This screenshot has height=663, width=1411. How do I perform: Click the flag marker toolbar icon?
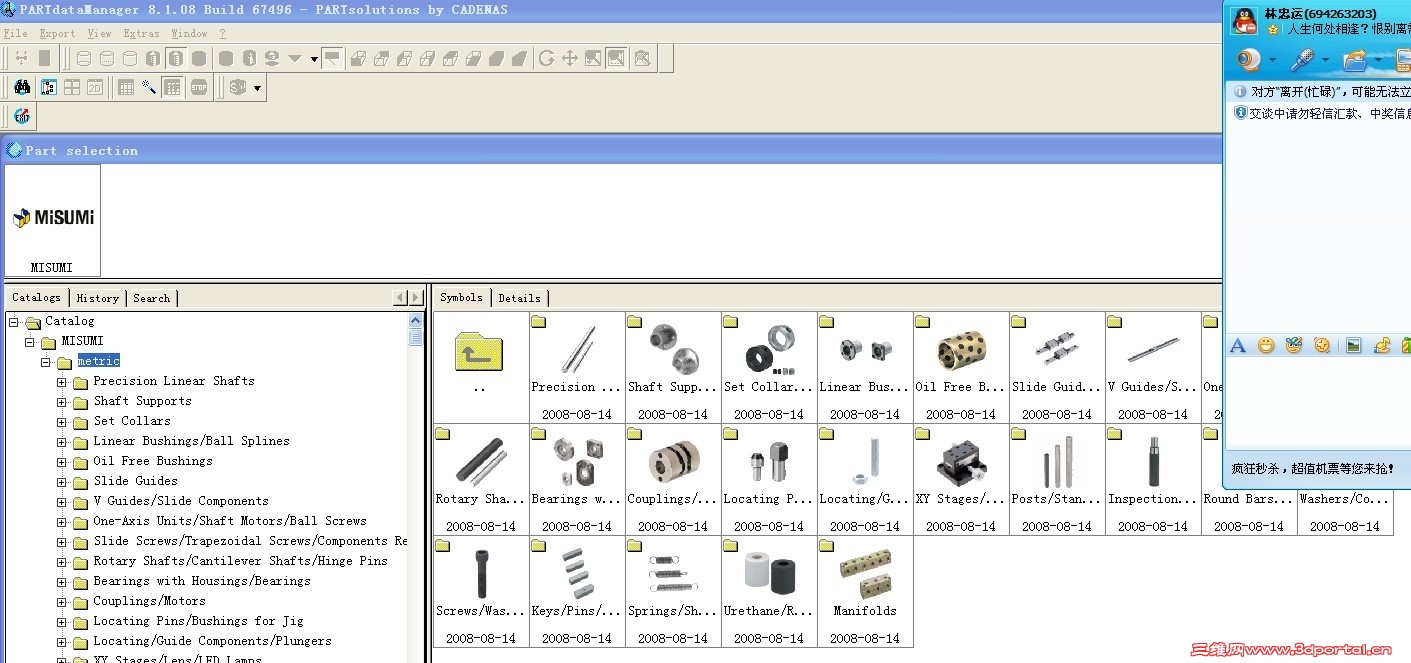[x=332, y=59]
